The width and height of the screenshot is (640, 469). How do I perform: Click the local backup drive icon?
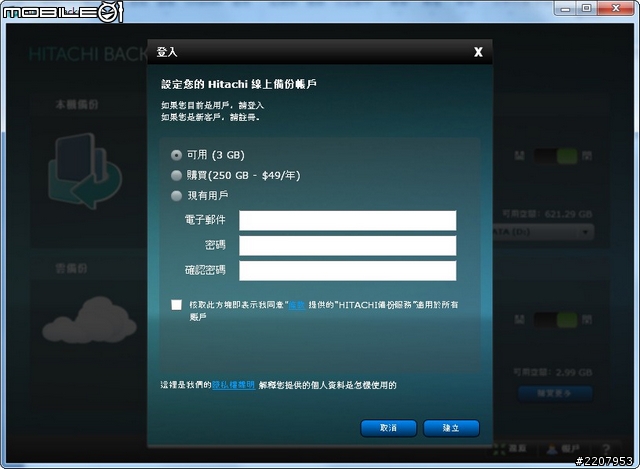85,171
